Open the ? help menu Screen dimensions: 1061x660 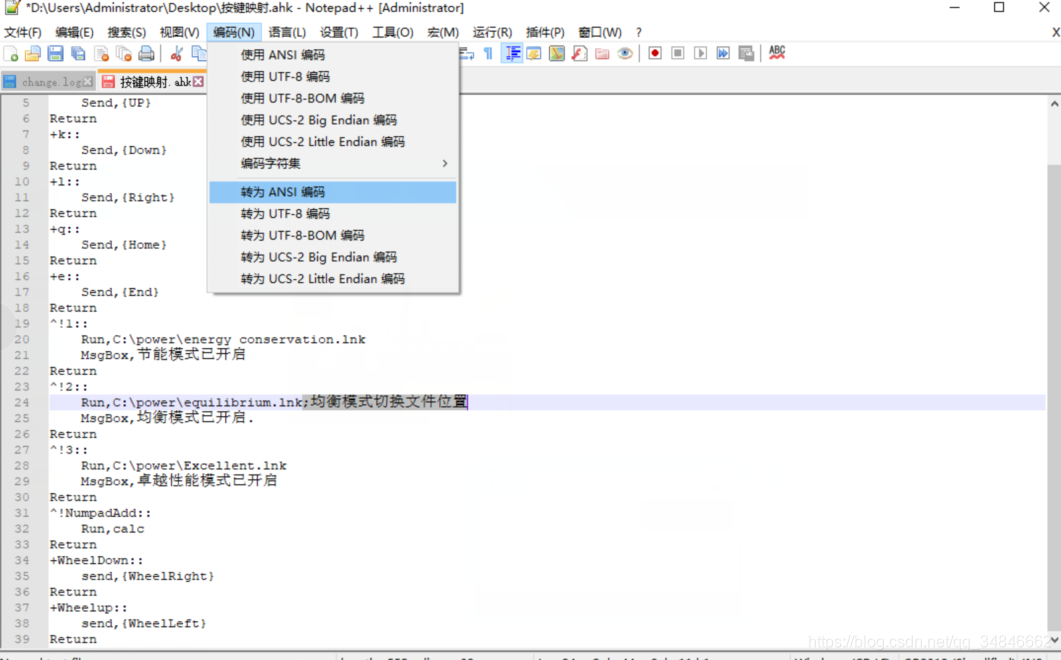638,32
